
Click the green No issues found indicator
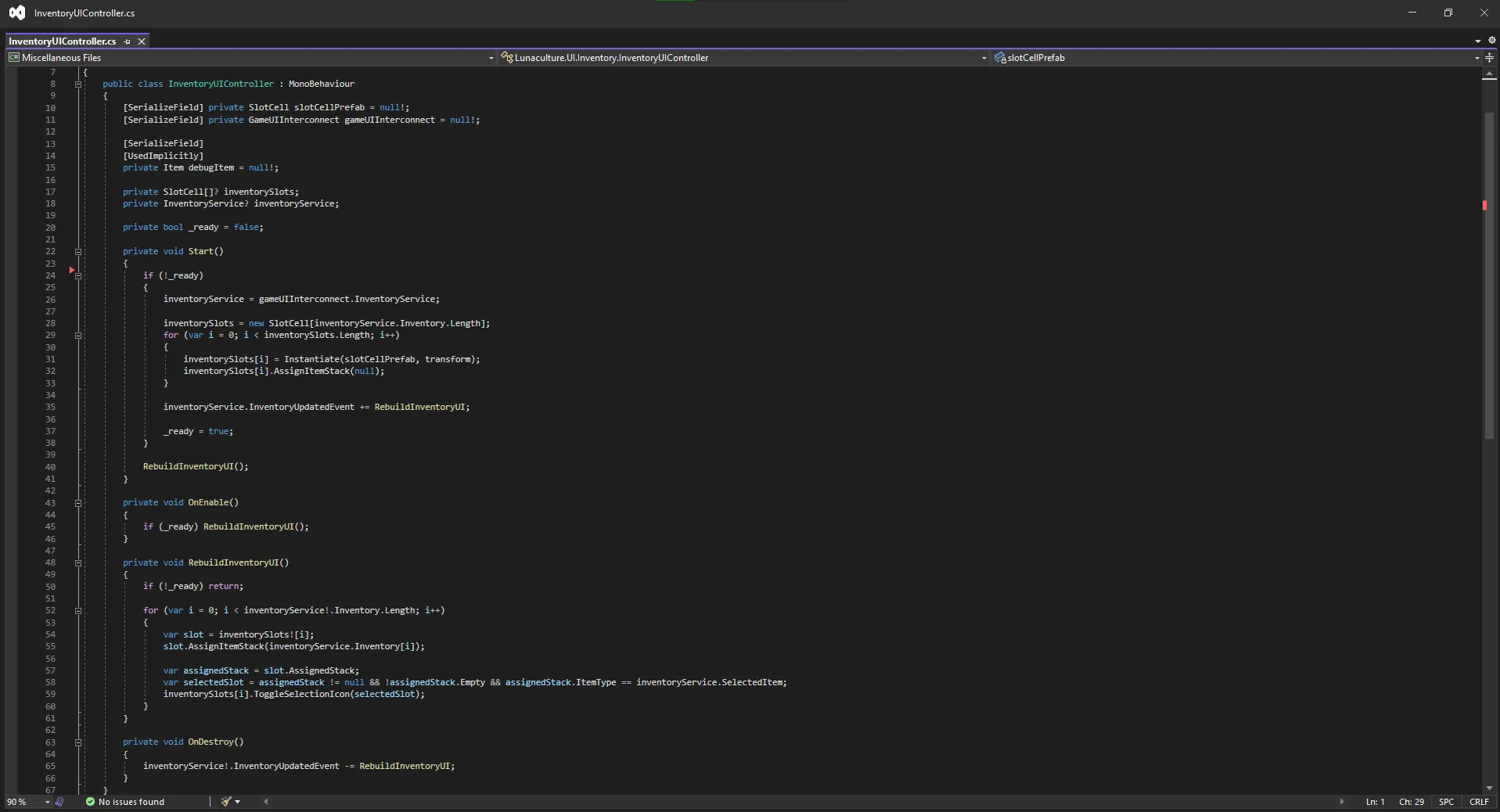coord(125,802)
